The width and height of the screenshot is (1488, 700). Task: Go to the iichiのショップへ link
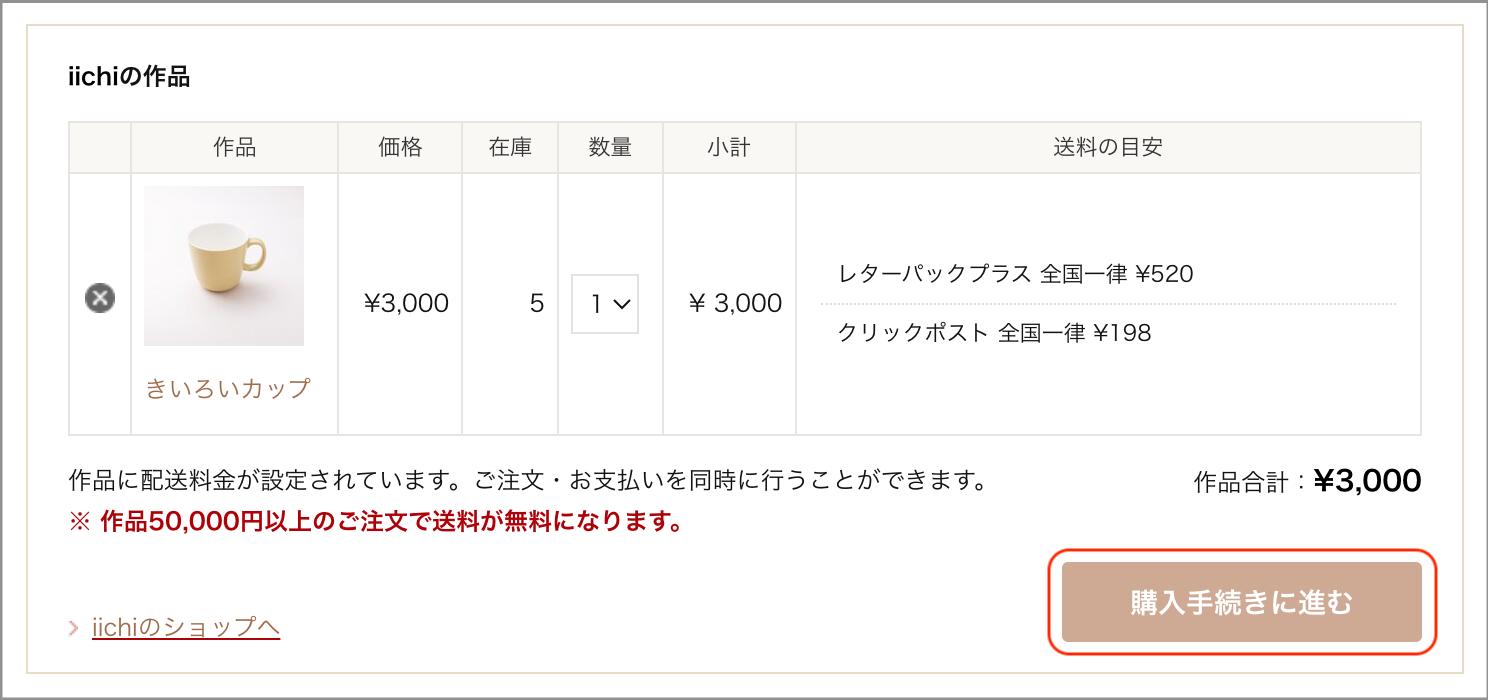[186, 627]
